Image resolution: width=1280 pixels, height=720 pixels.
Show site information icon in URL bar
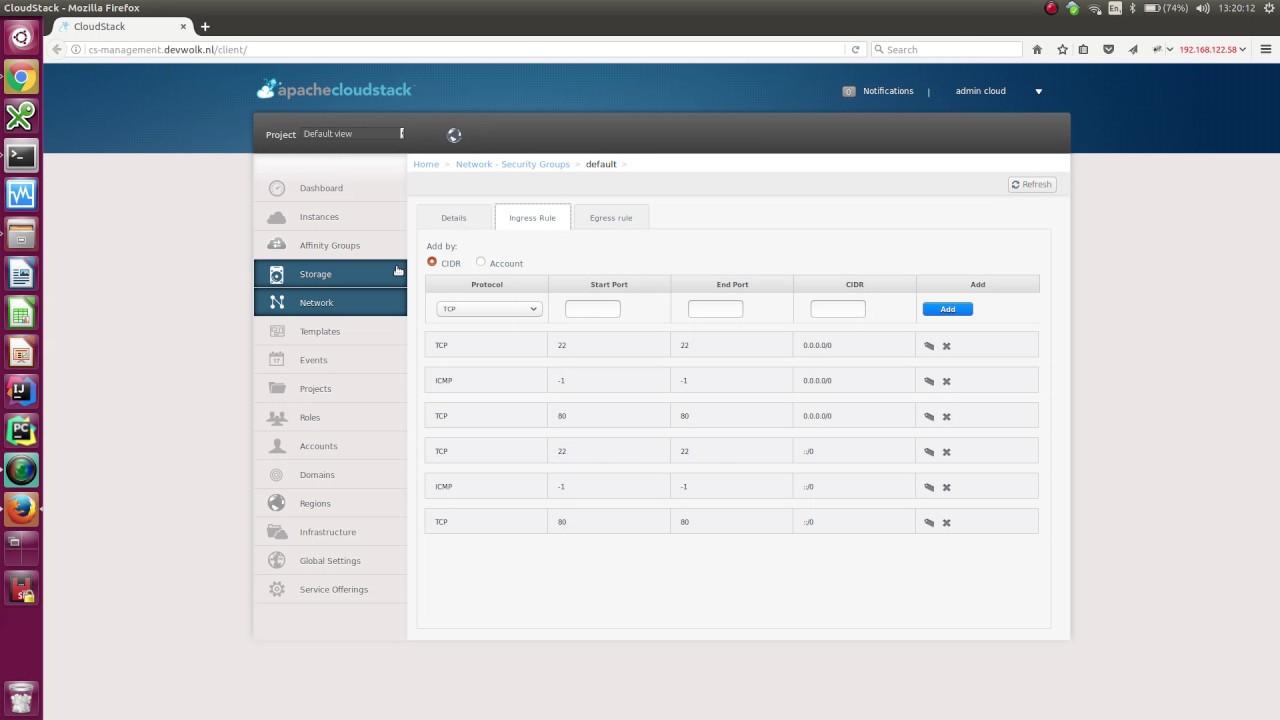(x=76, y=49)
